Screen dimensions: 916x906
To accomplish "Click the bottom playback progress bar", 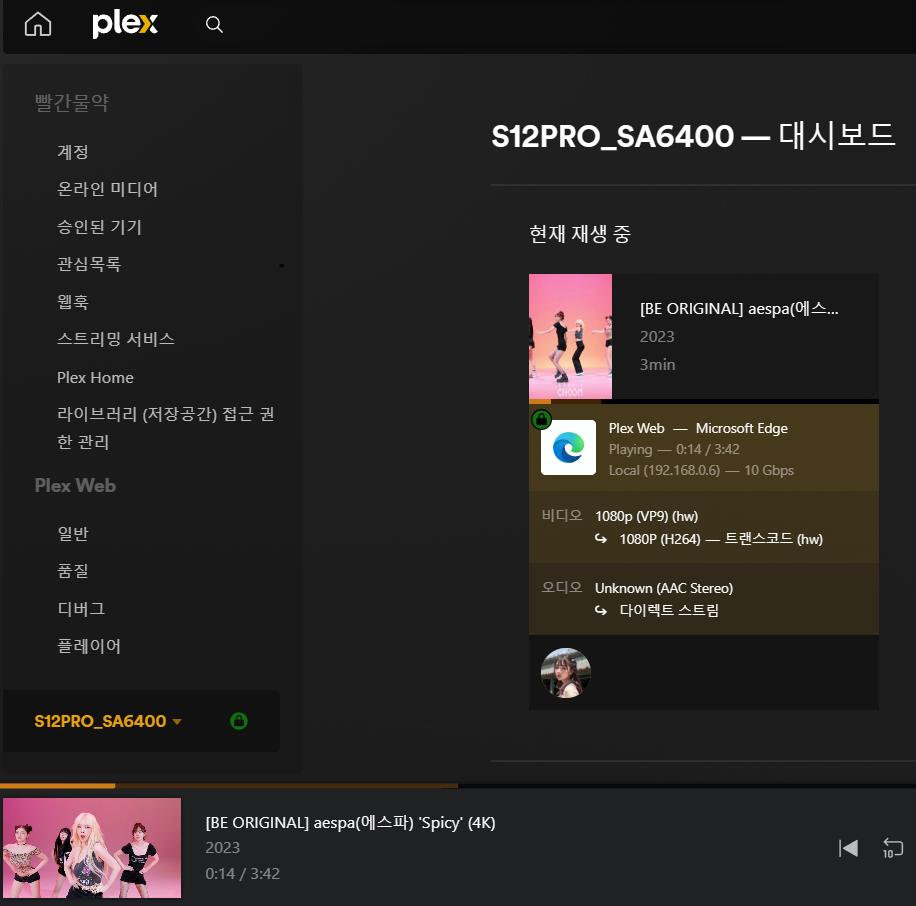I will tap(300, 786).
